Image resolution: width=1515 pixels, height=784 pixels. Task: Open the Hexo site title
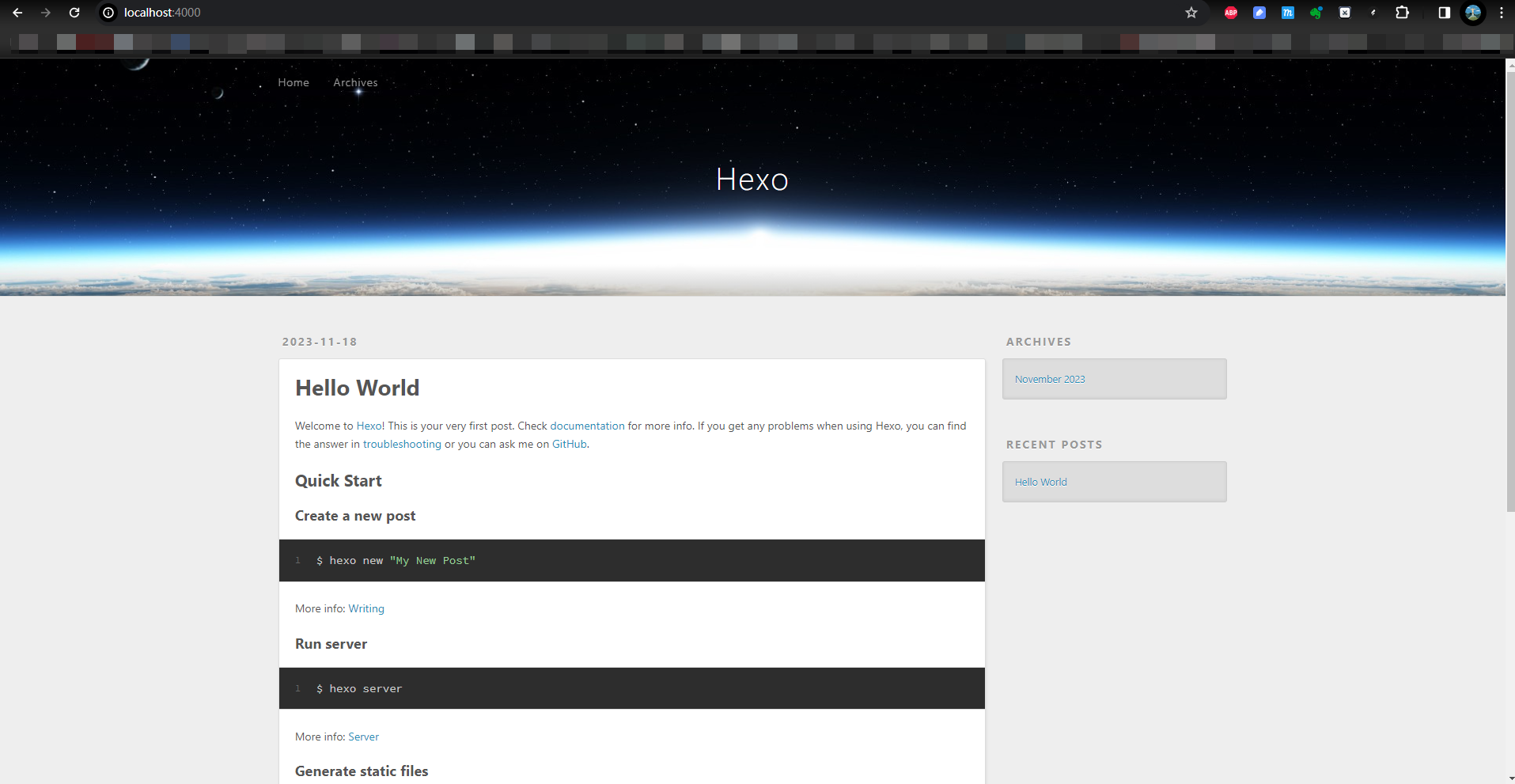[752, 180]
